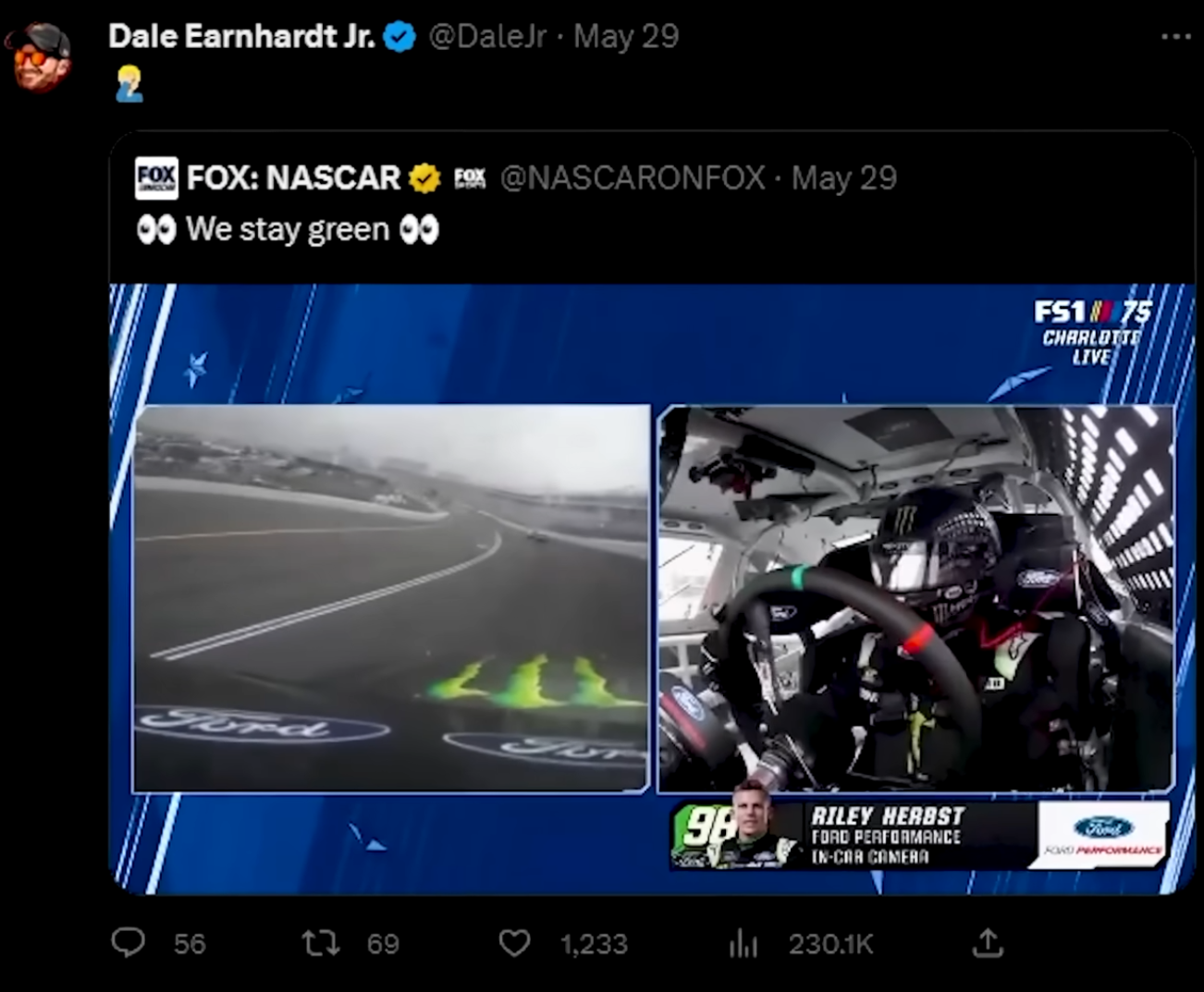Open Dale Earnhardt Jr.'s profile avatar
Screen dimensions: 1204x992
(39, 56)
